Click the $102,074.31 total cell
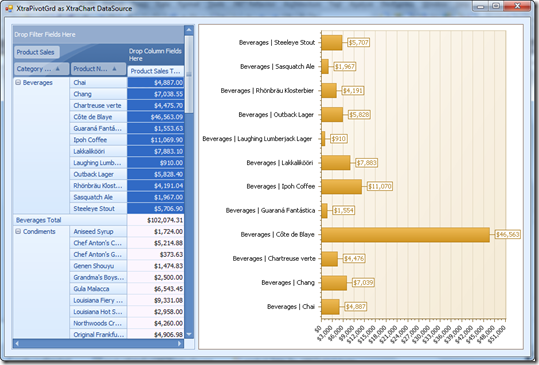Screen dimensions: 539x365 pos(156,220)
